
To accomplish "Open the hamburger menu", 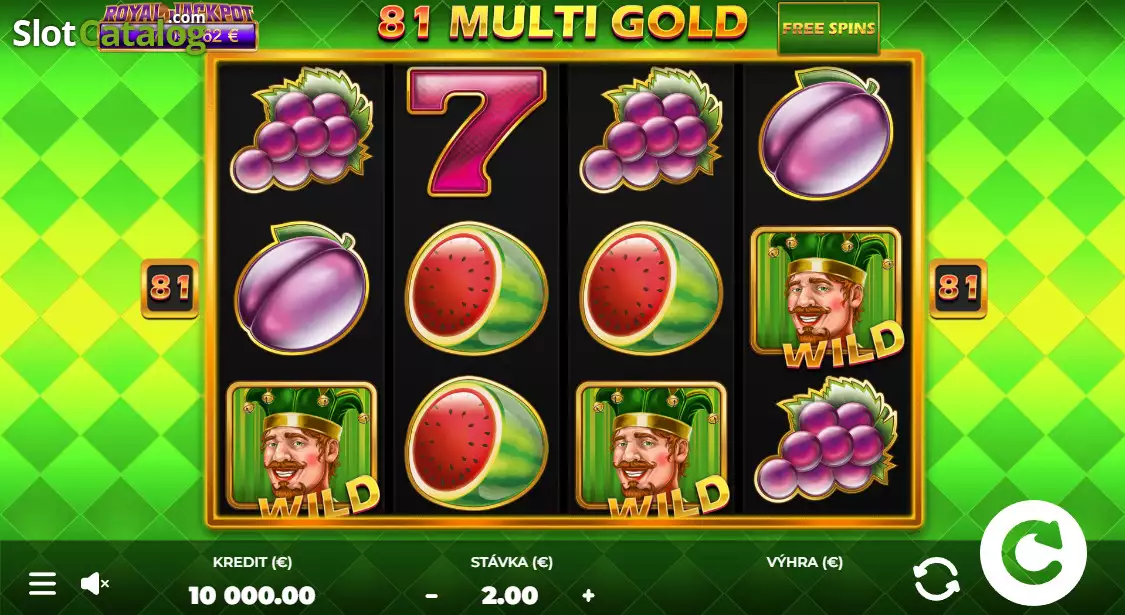I will (x=42, y=584).
